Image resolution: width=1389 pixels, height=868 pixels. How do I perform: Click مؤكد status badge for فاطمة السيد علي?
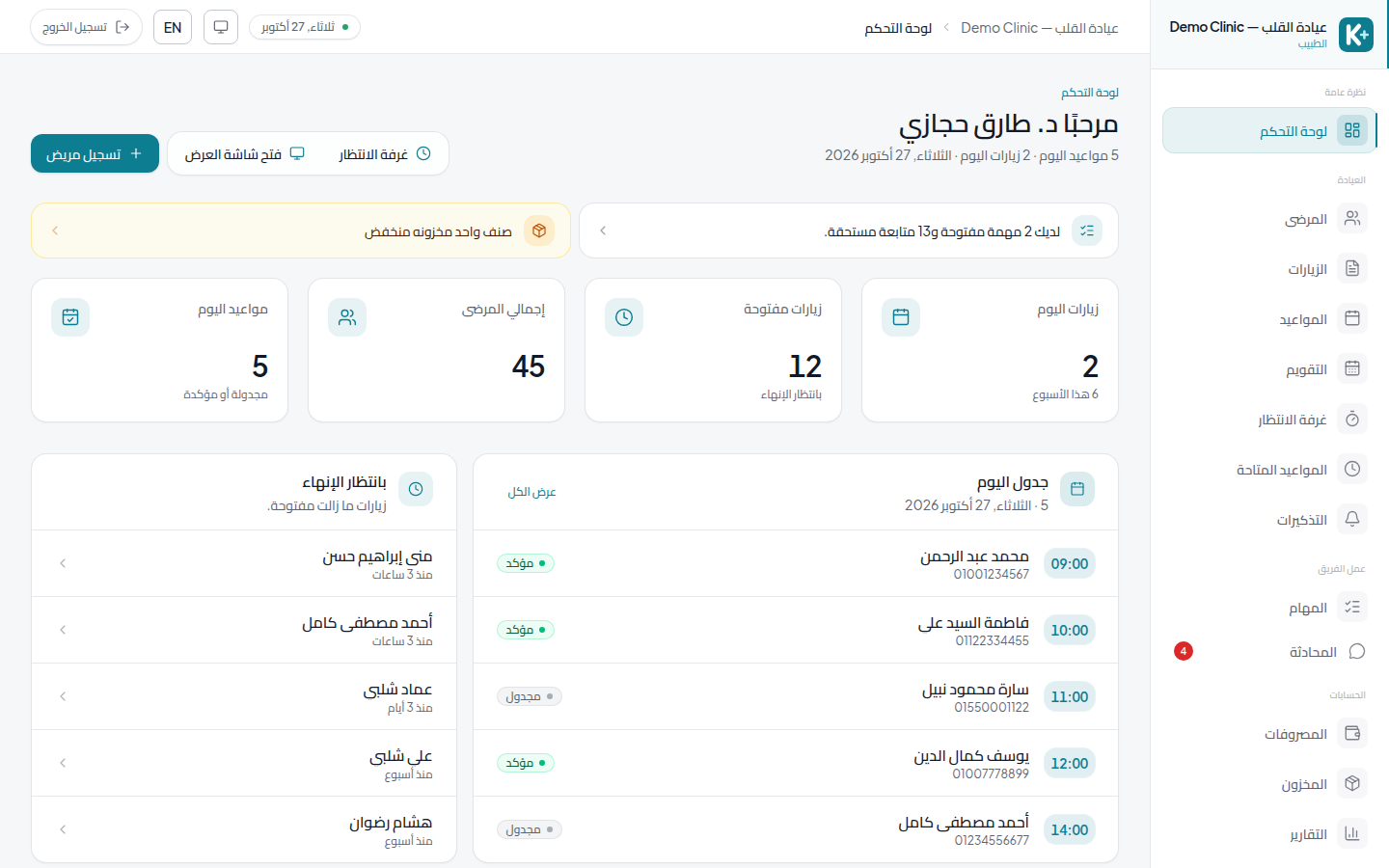point(526,630)
